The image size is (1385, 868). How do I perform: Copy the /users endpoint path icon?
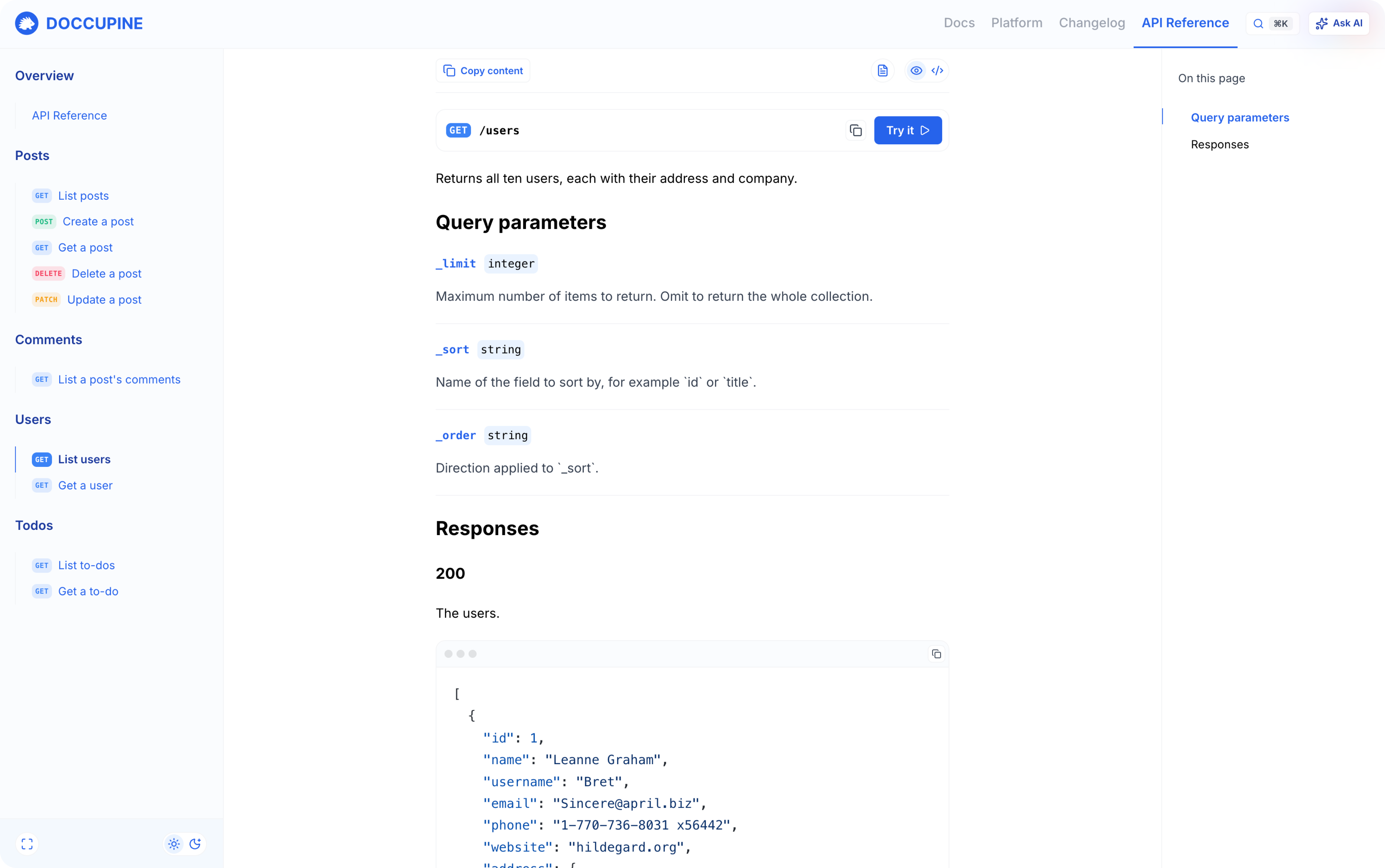[x=856, y=130]
